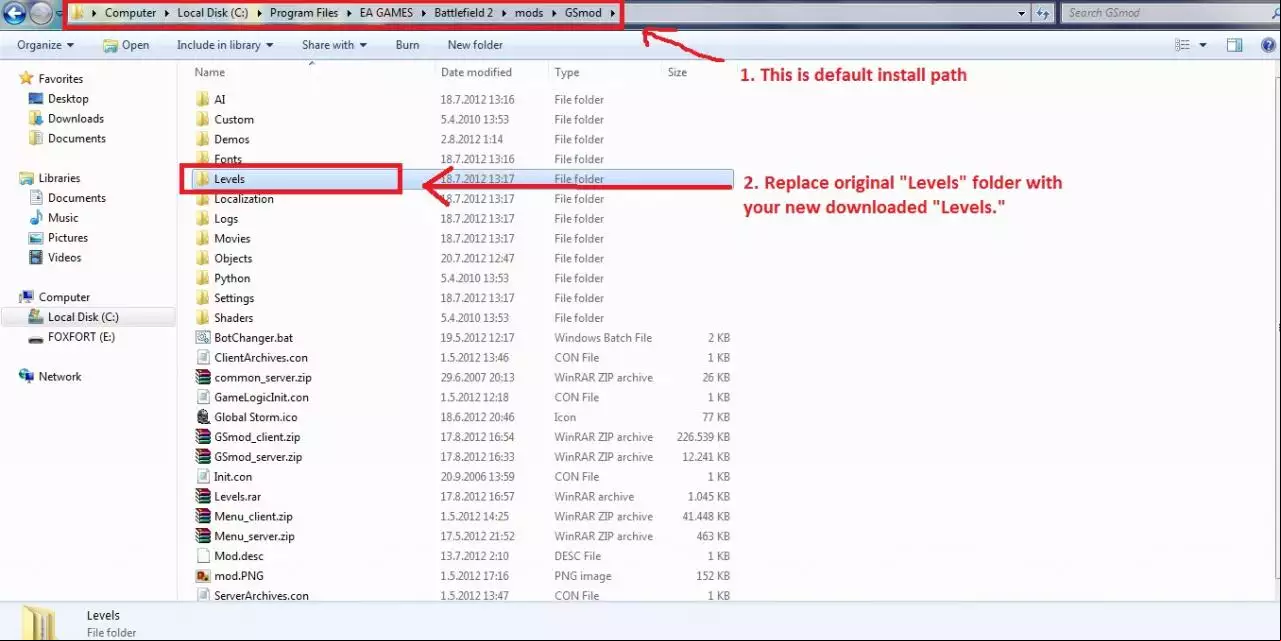Select the GameLogicInit.con file name
This screenshot has height=641, width=1281.
pos(261,397)
